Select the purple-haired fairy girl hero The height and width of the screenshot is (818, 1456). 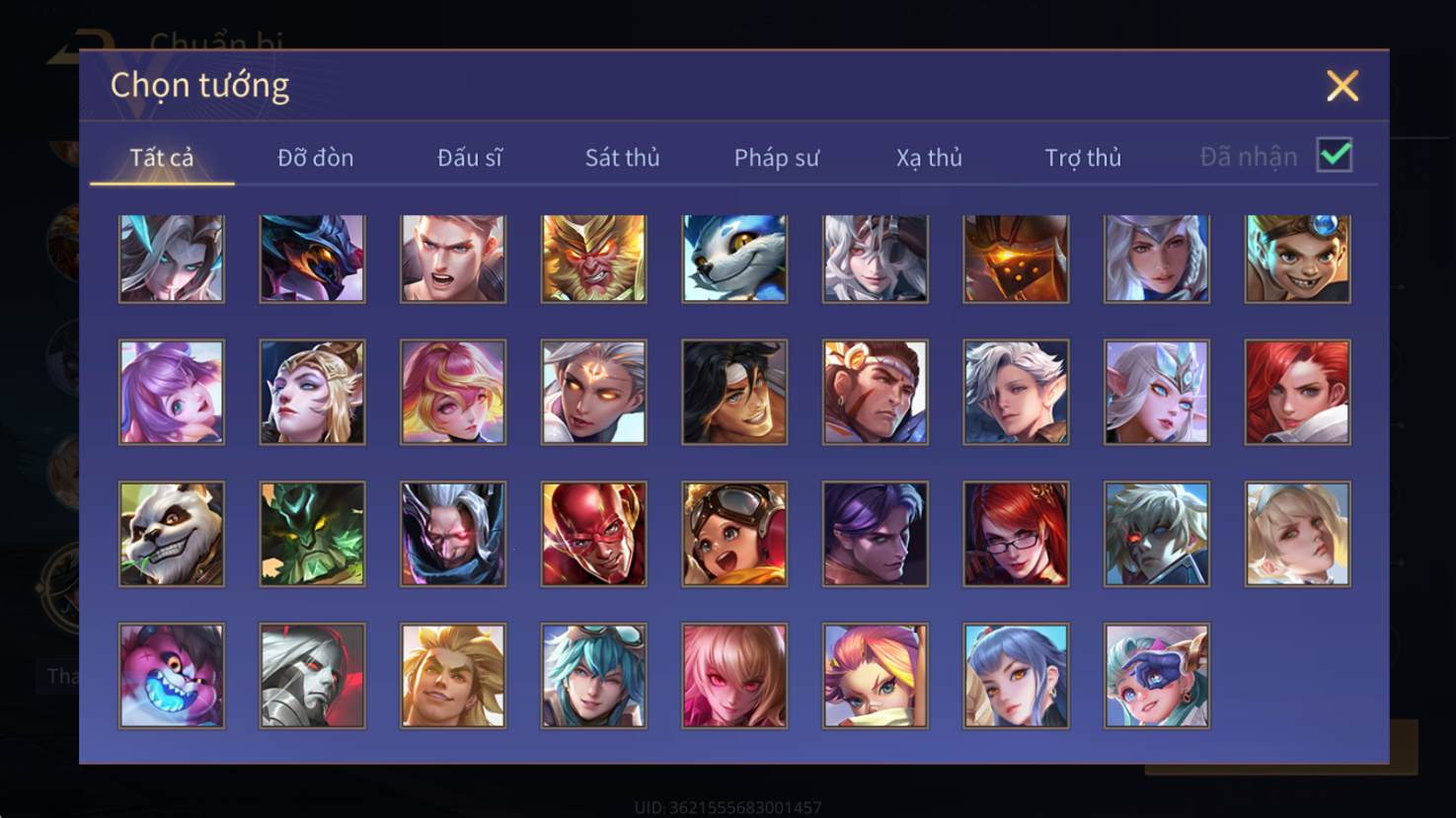click(172, 393)
